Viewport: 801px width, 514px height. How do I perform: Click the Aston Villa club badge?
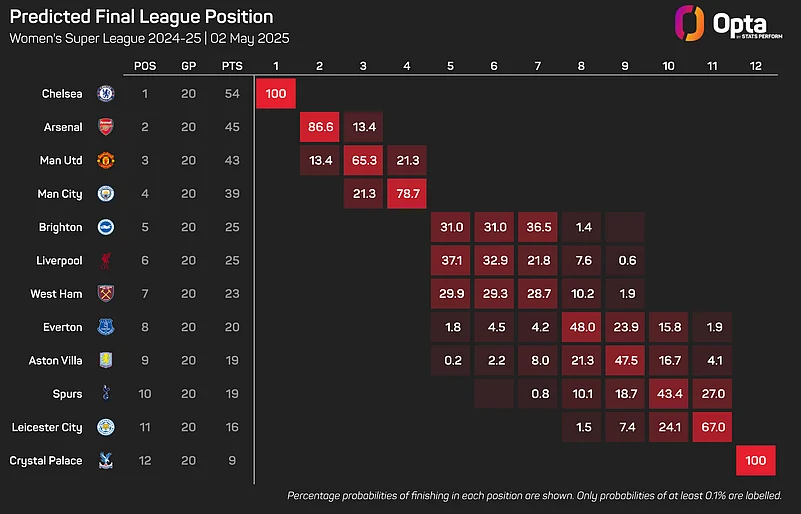pos(106,360)
